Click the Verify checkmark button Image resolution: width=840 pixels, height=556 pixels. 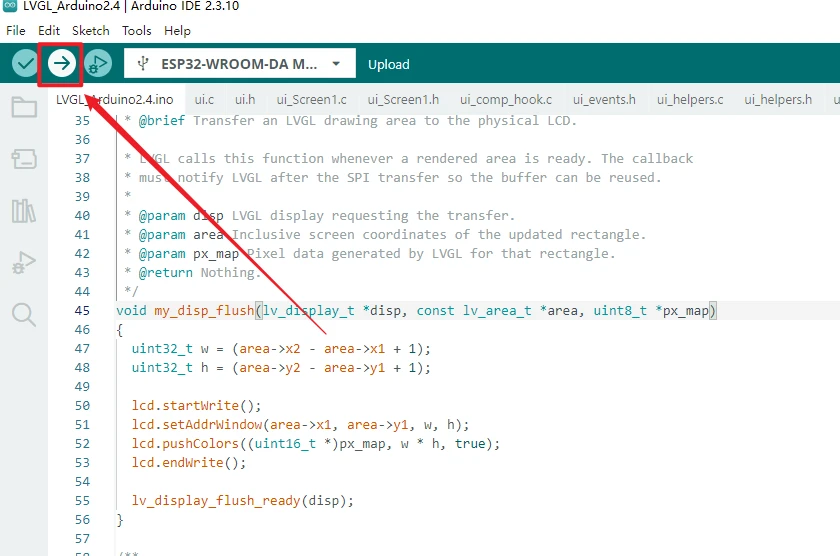pyautogui.click(x=25, y=64)
